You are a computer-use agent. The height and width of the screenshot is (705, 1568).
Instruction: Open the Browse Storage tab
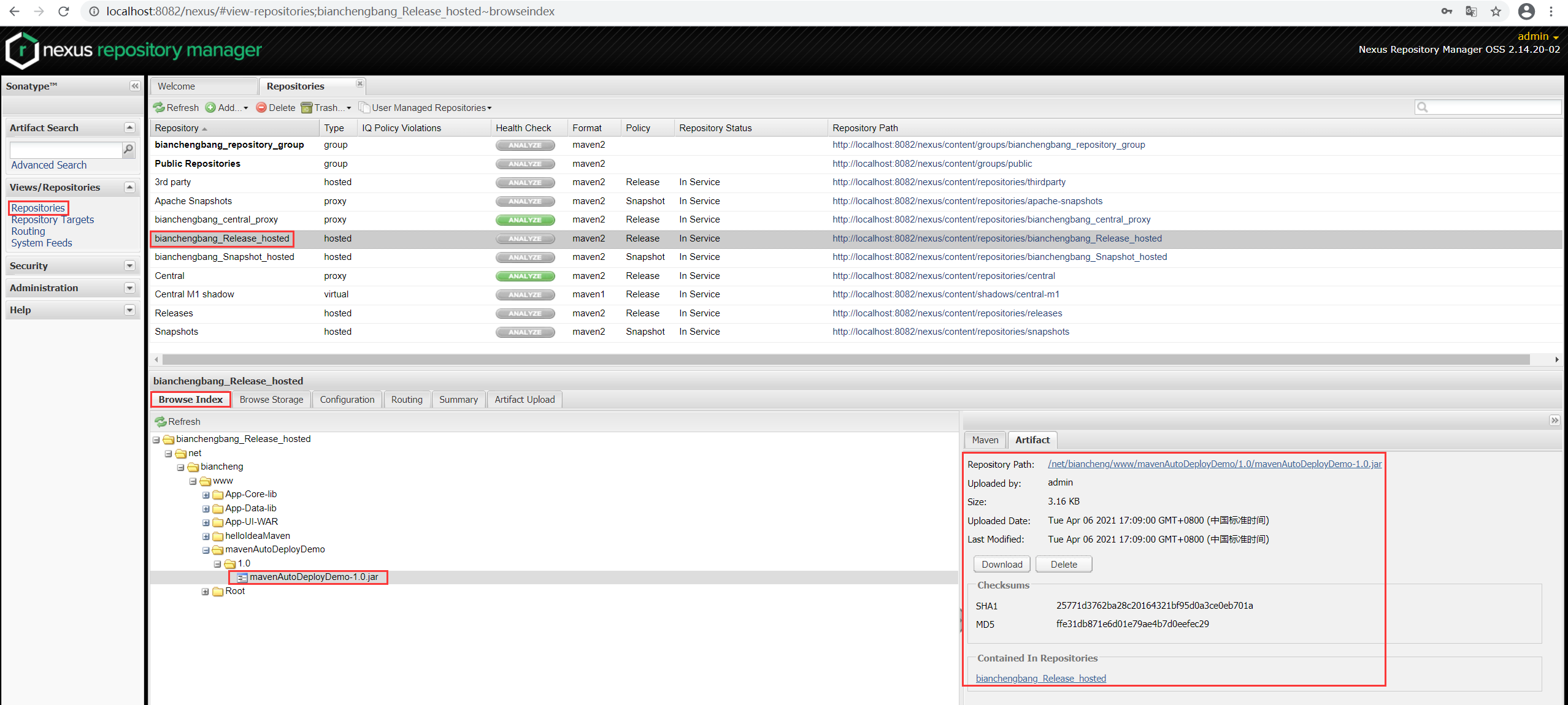click(x=272, y=400)
